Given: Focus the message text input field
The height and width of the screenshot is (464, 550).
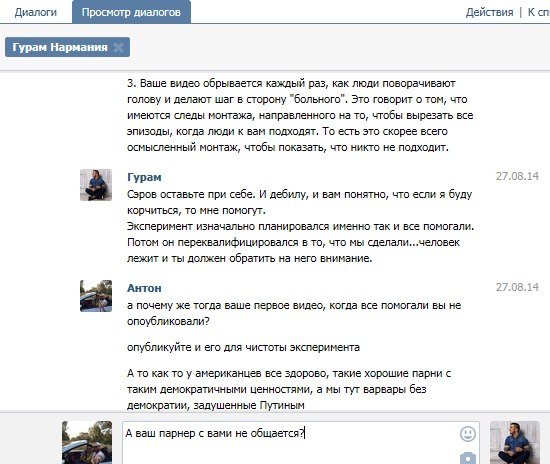Looking at the screenshot, I should pos(291,443).
